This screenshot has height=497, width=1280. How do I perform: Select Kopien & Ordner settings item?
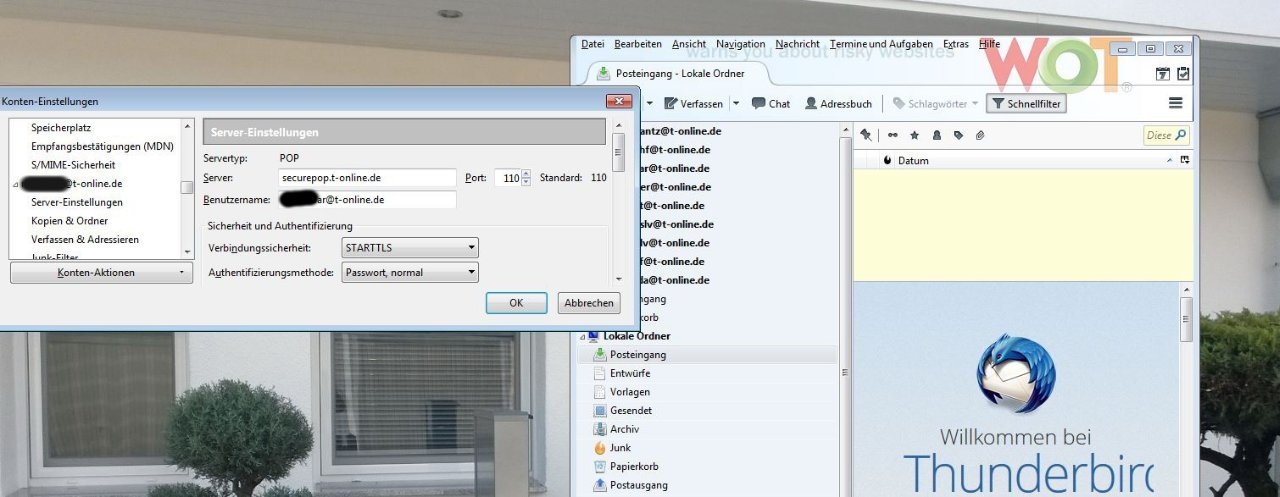(x=69, y=220)
